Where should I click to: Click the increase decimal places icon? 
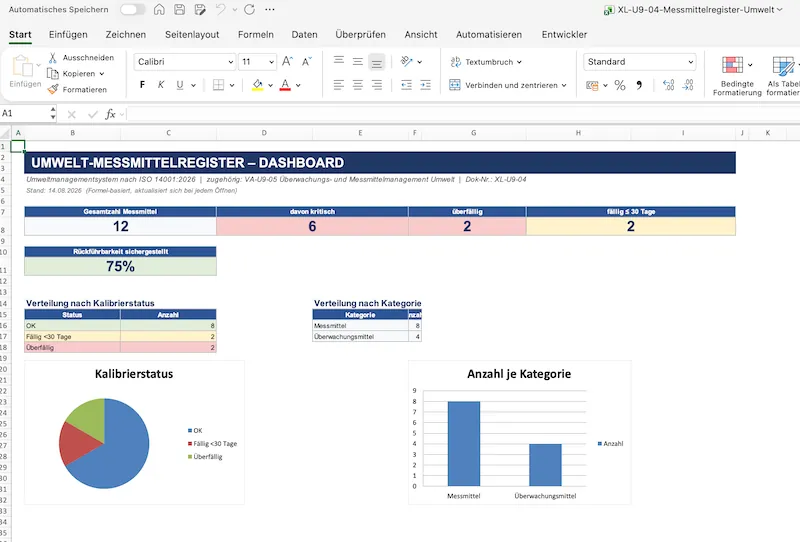click(x=668, y=85)
